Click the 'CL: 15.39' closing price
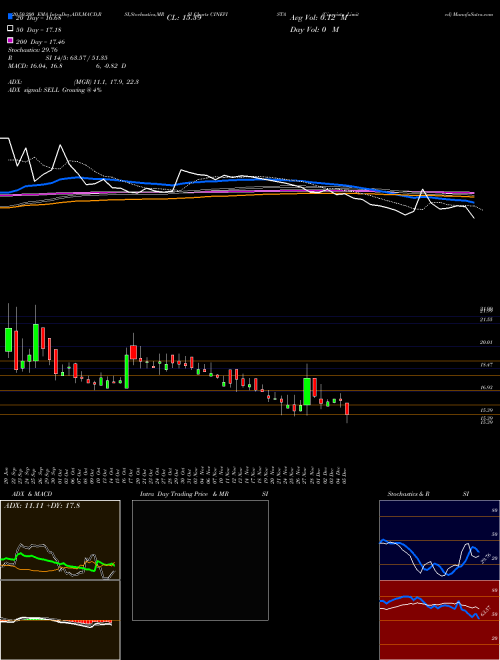The width and height of the screenshot is (500, 660). [x=184, y=18]
